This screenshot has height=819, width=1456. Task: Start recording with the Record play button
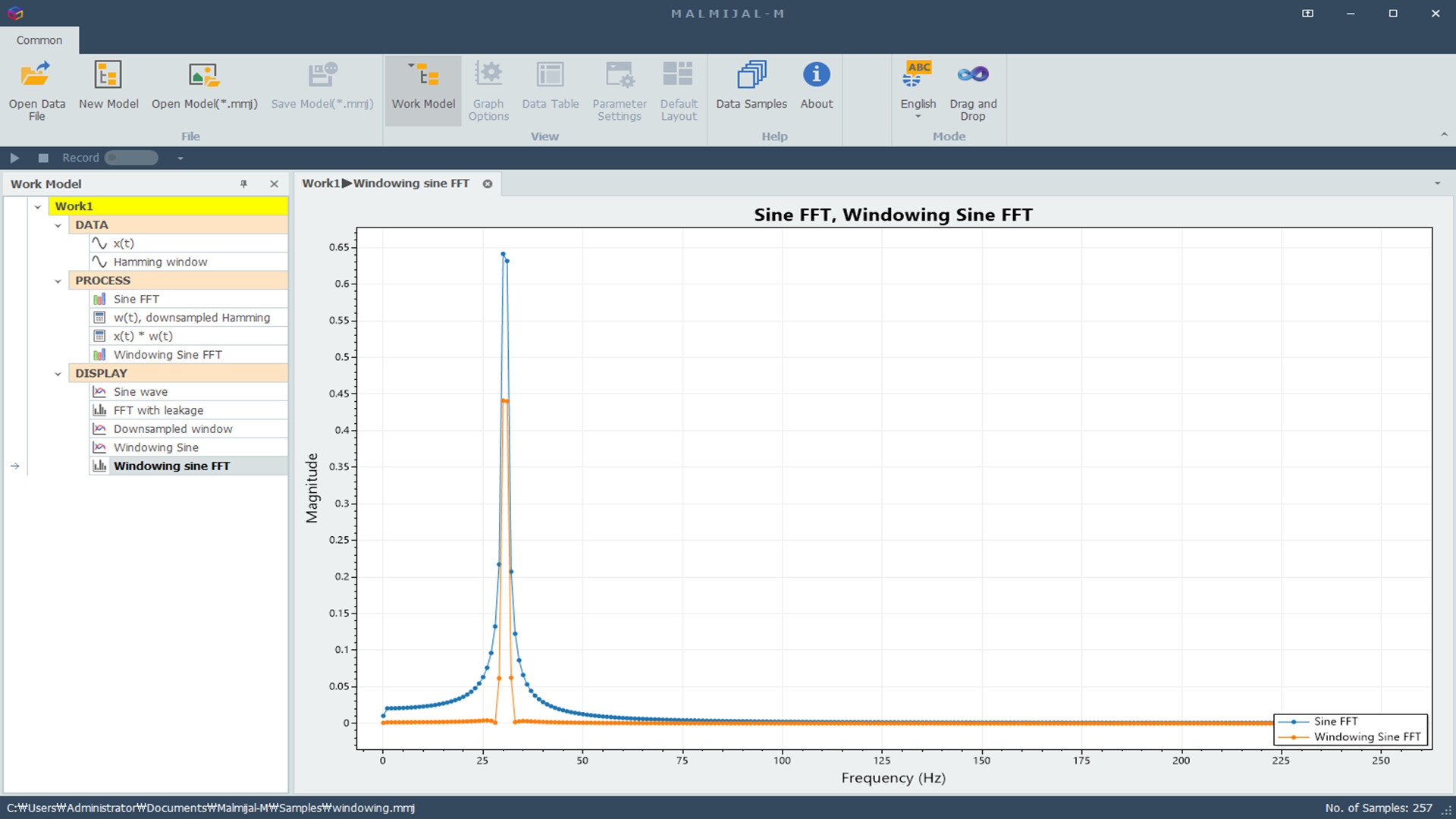(x=14, y=158)
